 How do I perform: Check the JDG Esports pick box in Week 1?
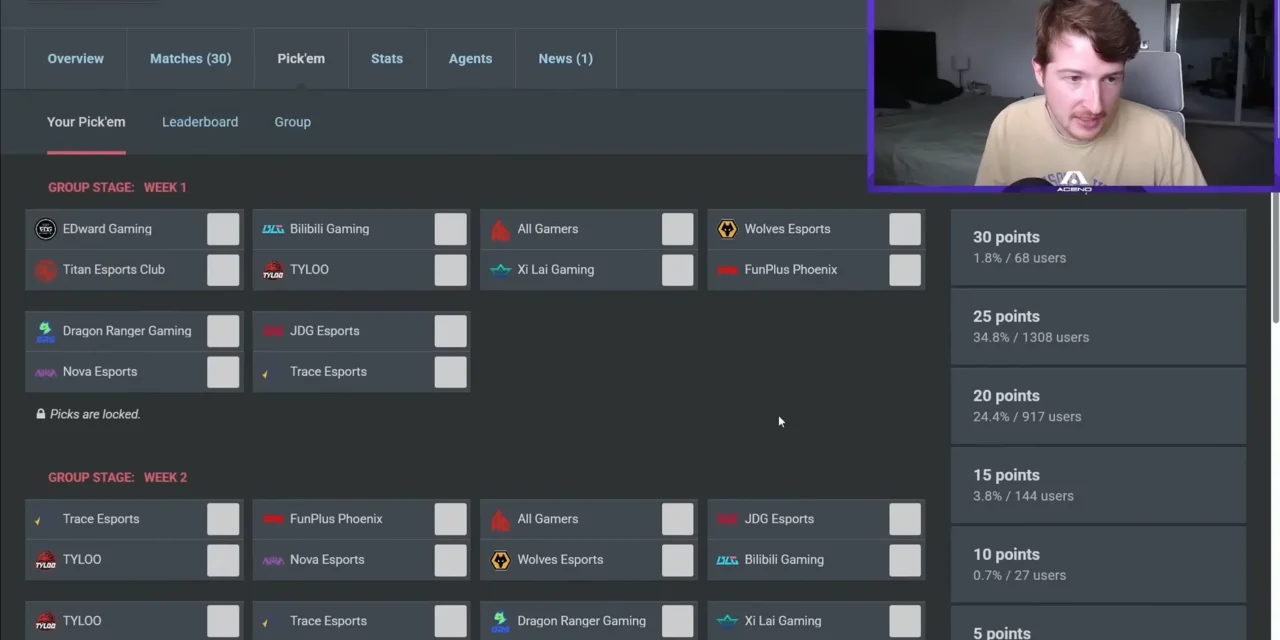(450, 331)
